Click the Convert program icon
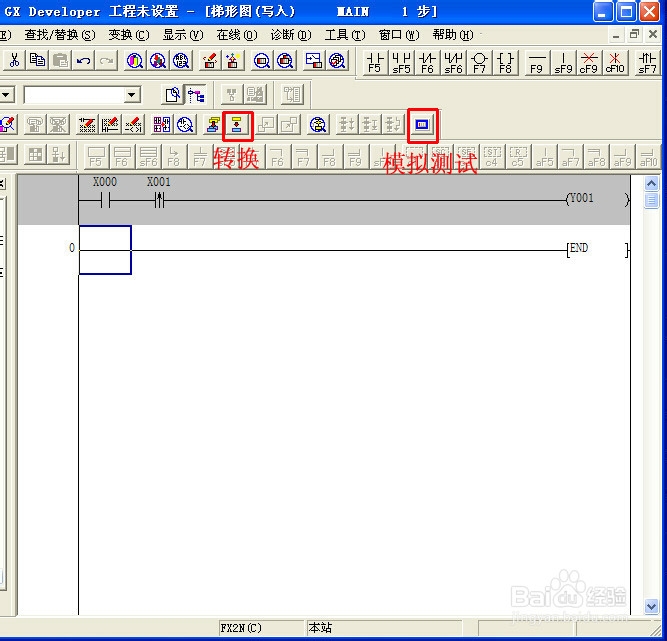The width and height of the screenshot is (667, 641). coord(237,125)
